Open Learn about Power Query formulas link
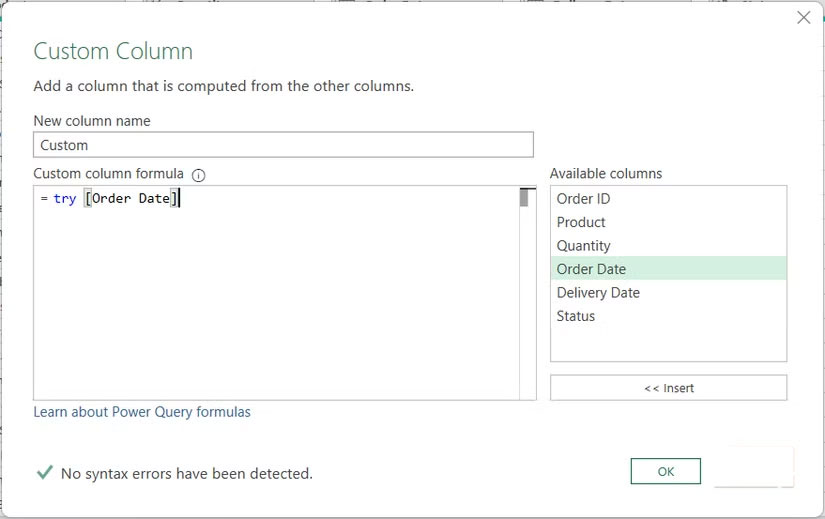The width and height of the screenshot is (825, 519). [142, 412]
